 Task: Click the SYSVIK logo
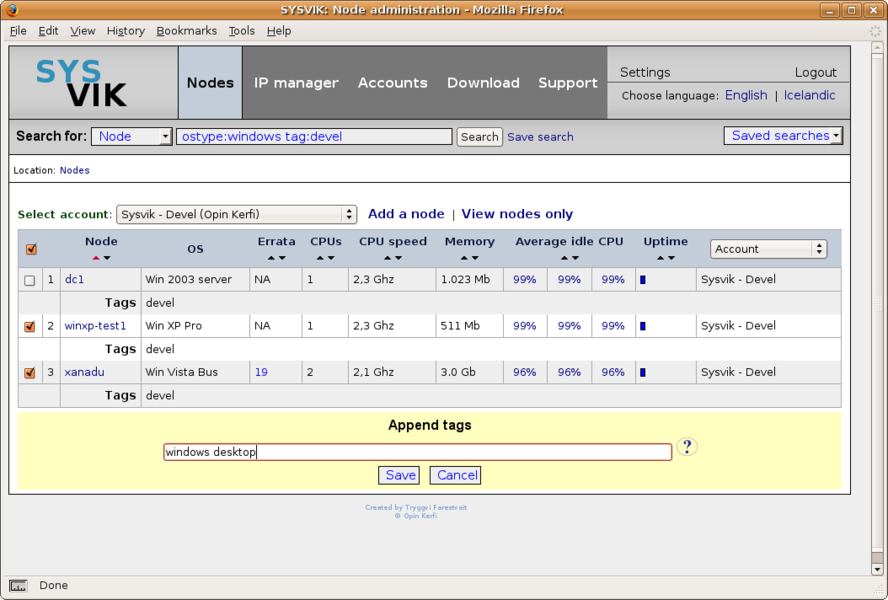click(81, 83)
